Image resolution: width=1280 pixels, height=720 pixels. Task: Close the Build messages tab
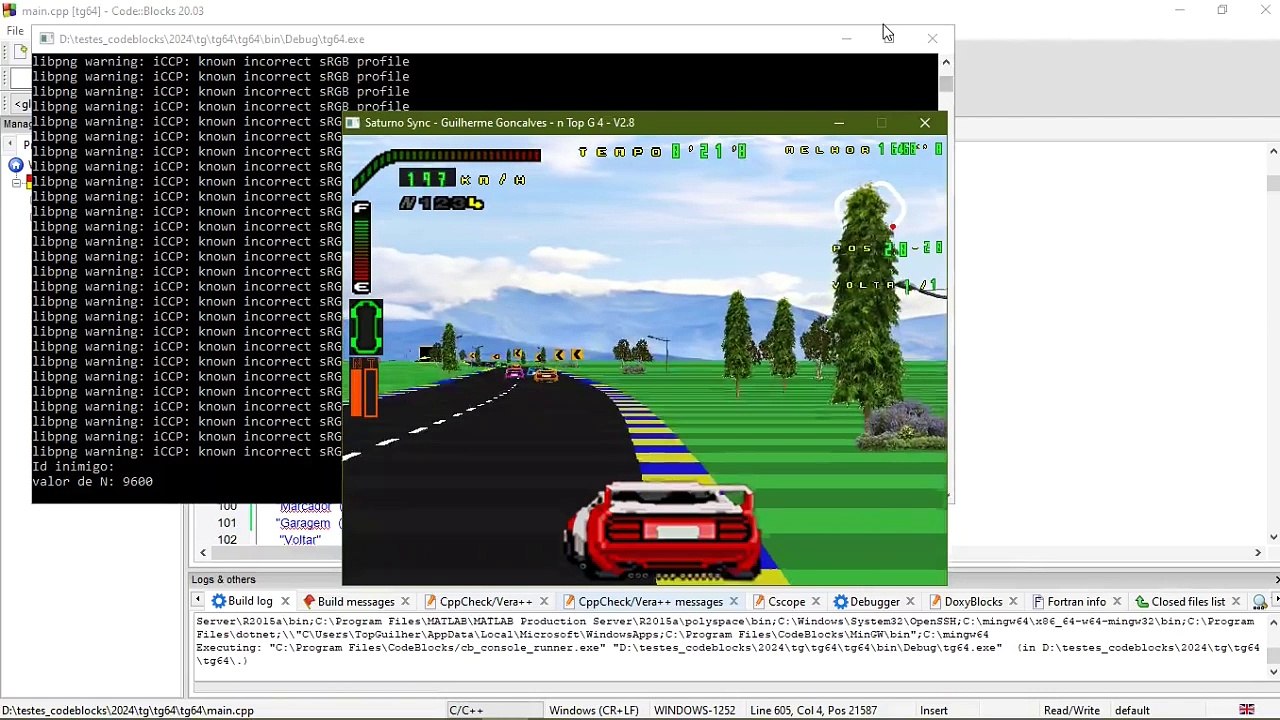click(405, 601)
